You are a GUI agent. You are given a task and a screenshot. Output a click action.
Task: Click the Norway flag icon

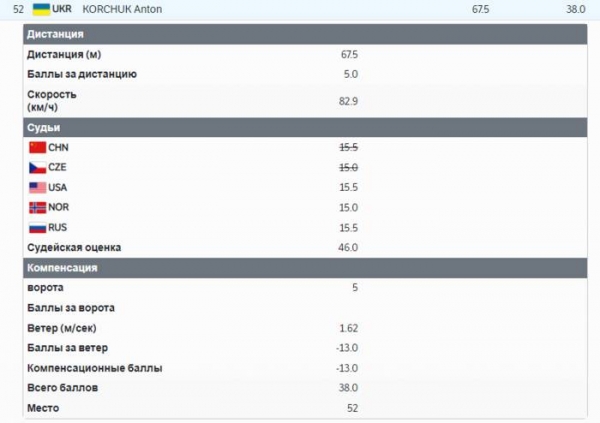point(38,207)
